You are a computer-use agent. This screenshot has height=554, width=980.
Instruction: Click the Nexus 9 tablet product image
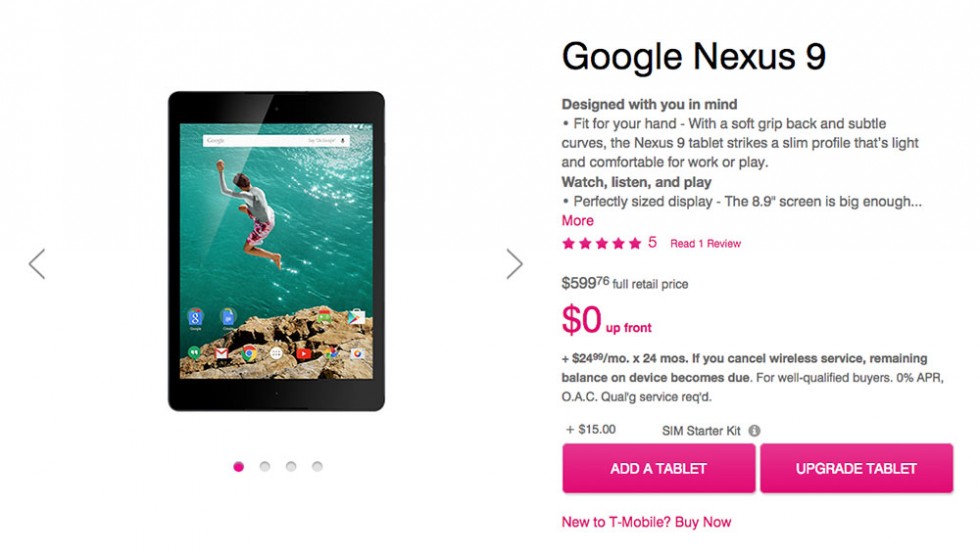coord(276,250)
